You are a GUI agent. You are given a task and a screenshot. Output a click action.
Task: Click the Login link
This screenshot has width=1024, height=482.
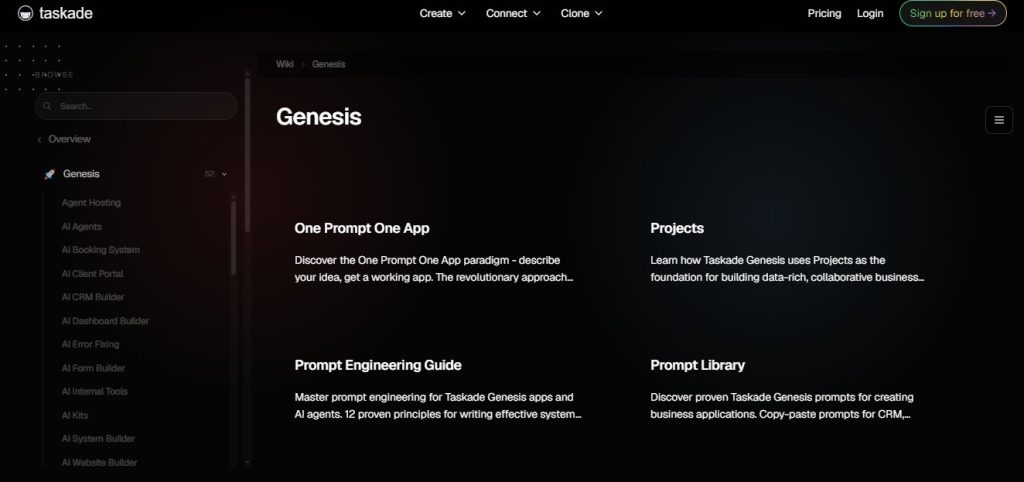870,13
